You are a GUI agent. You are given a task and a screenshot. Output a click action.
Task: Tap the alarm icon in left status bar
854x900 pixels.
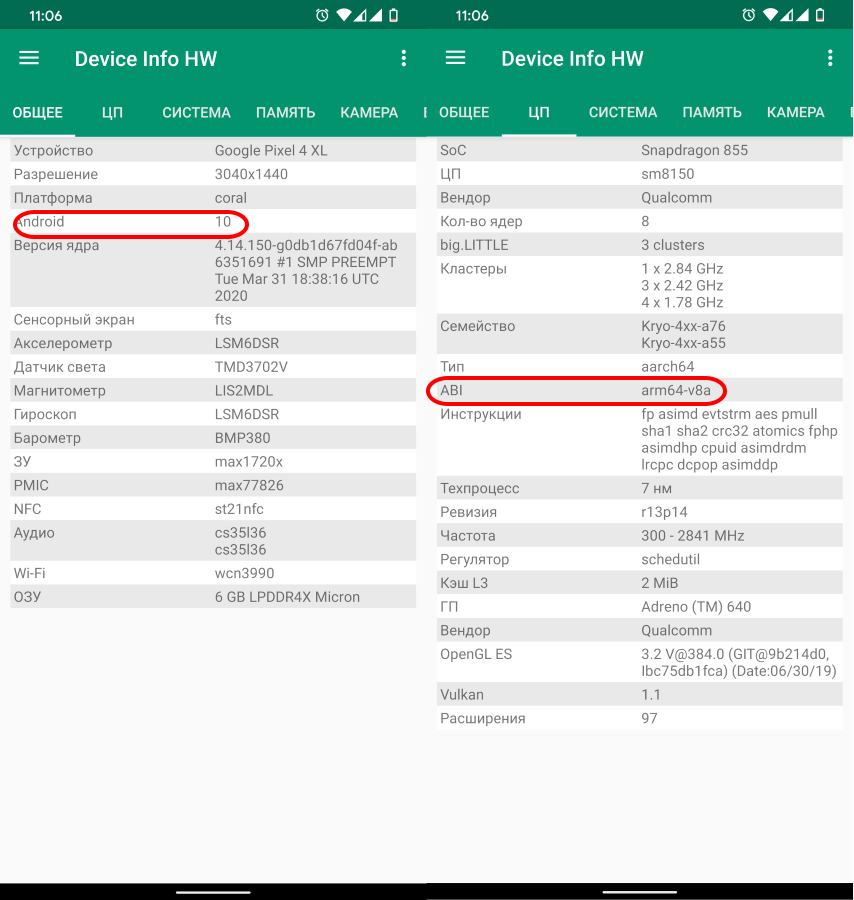pyautogui.click(x=322, y=15)
